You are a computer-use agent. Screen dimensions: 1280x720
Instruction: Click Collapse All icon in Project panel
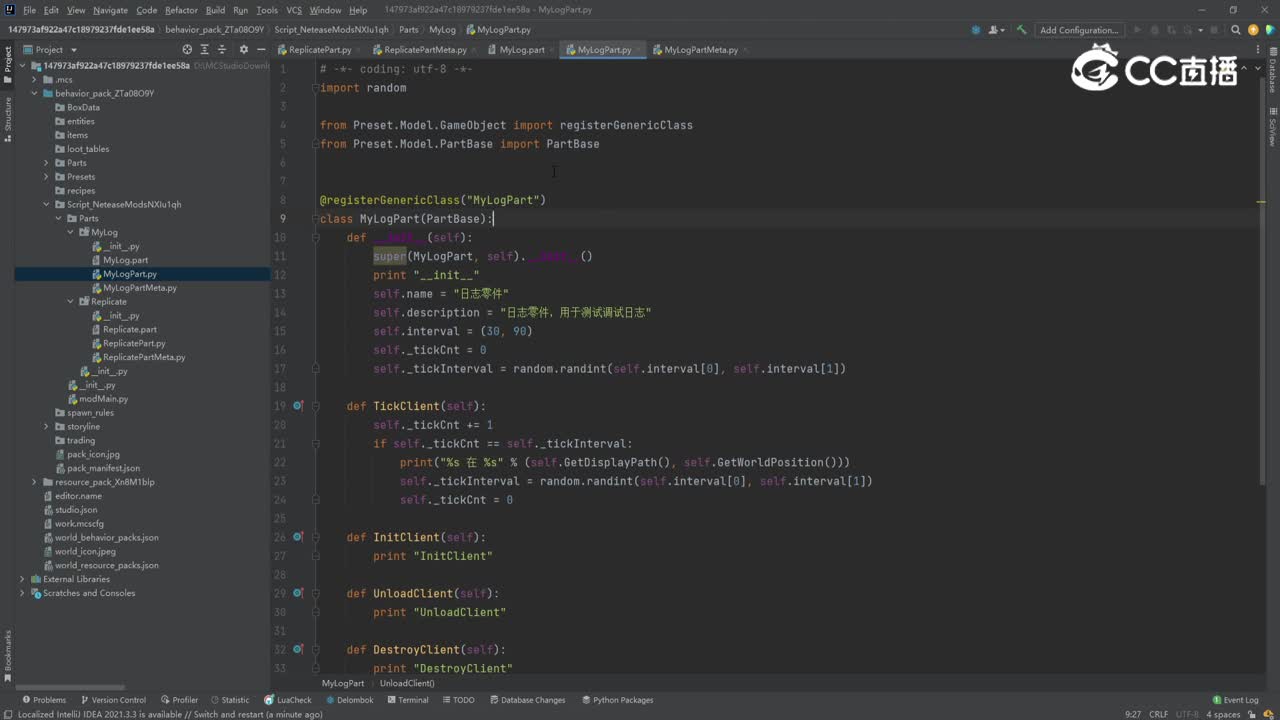point(222,49)
